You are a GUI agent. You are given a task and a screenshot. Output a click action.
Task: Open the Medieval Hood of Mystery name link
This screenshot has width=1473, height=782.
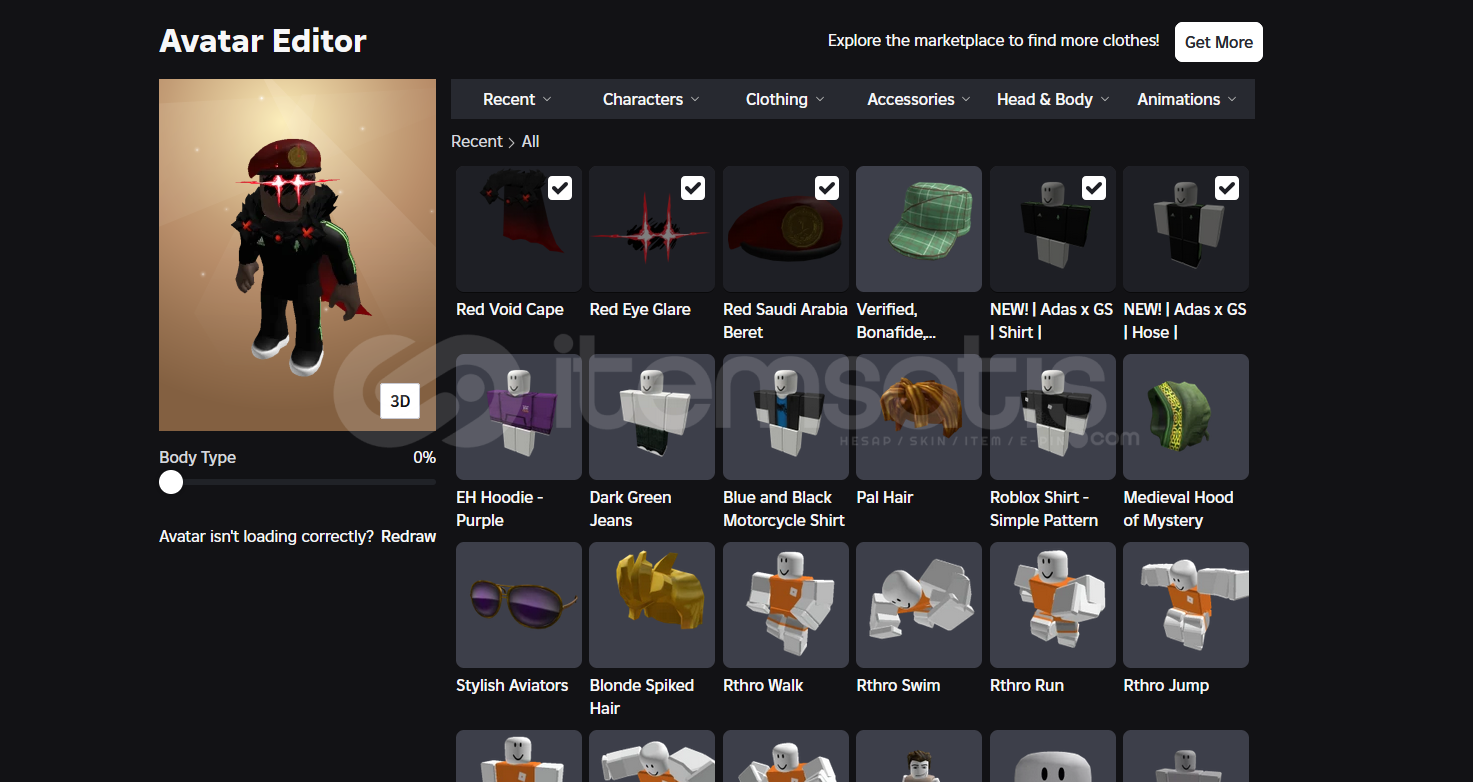point(1178,508)
